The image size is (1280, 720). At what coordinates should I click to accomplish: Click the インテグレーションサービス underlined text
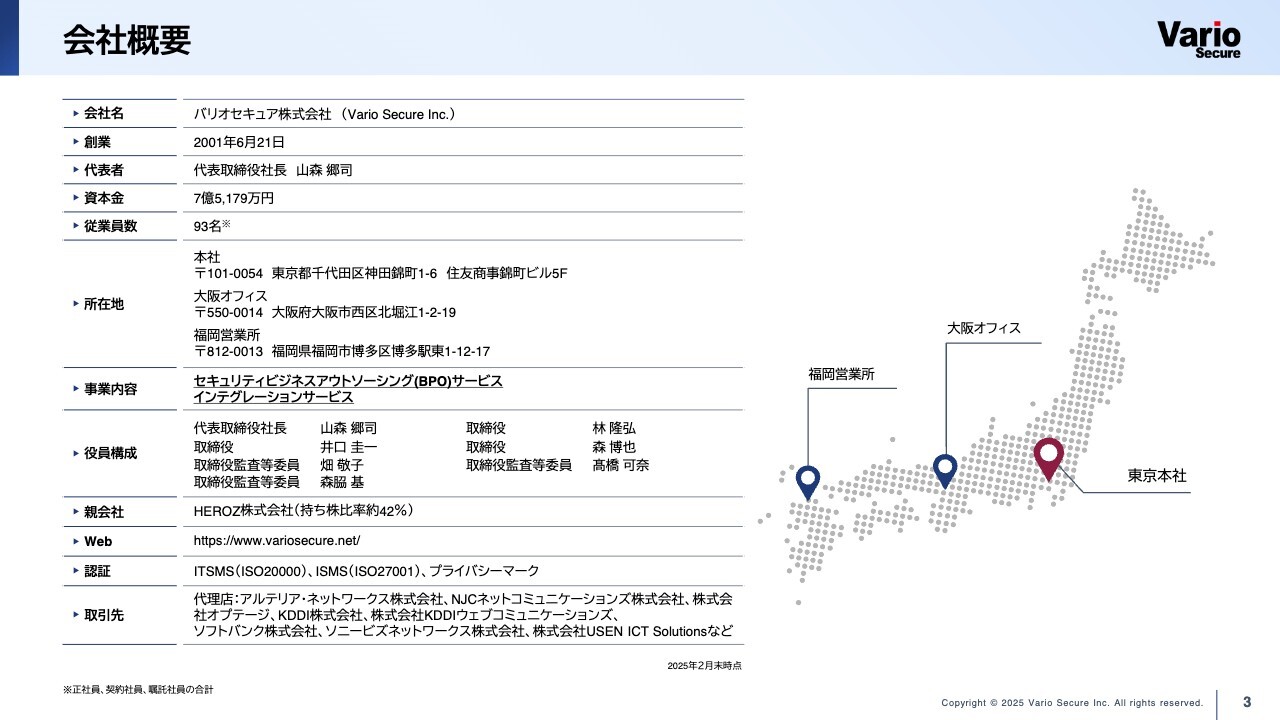pyautogui.click(x=273, y=398)
